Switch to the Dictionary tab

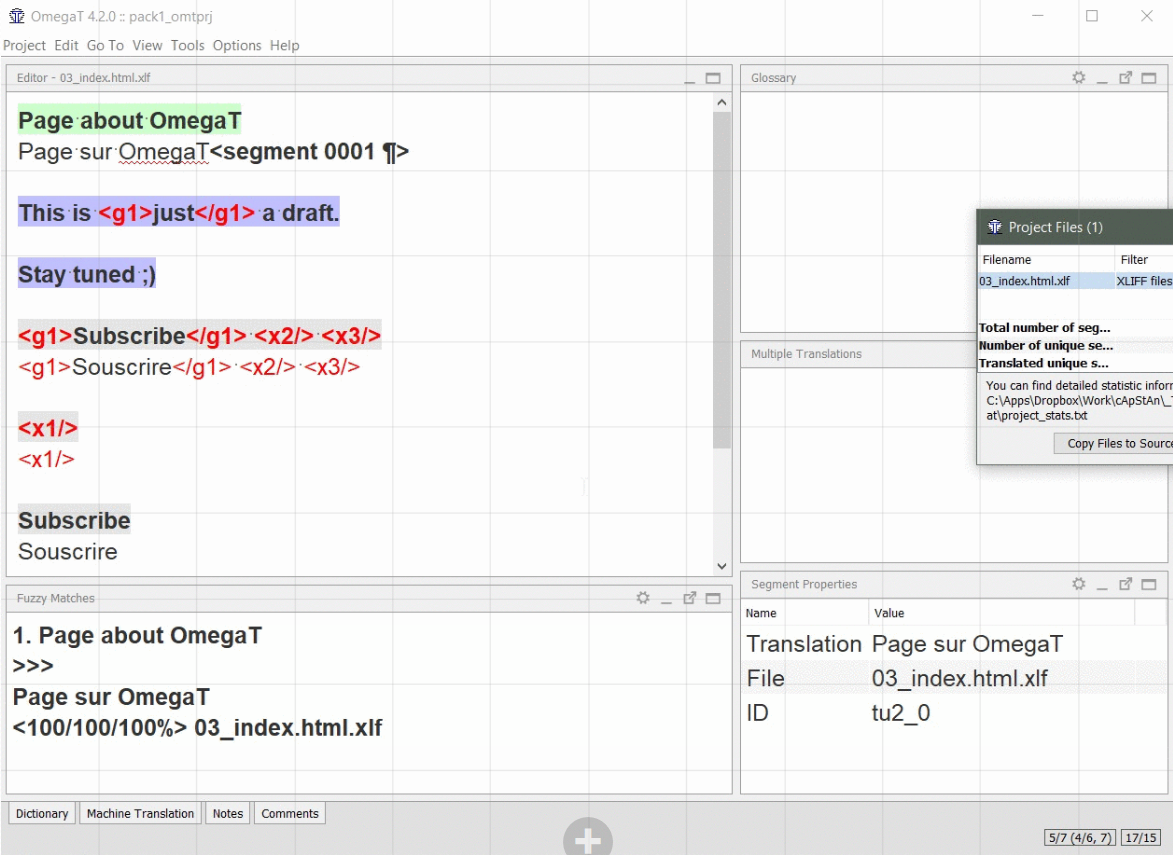pos(42,813)
